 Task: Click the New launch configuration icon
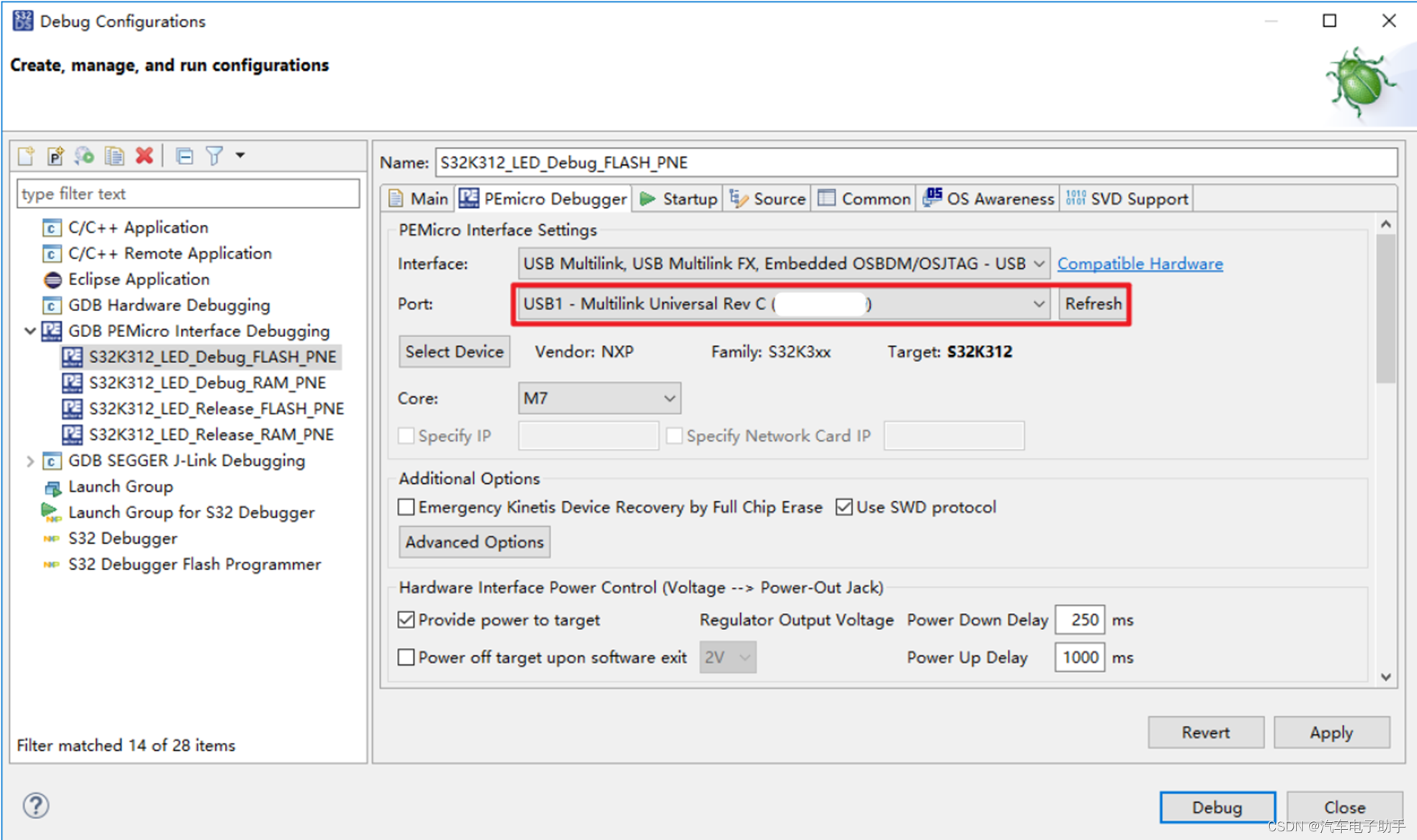coord(27,156)
